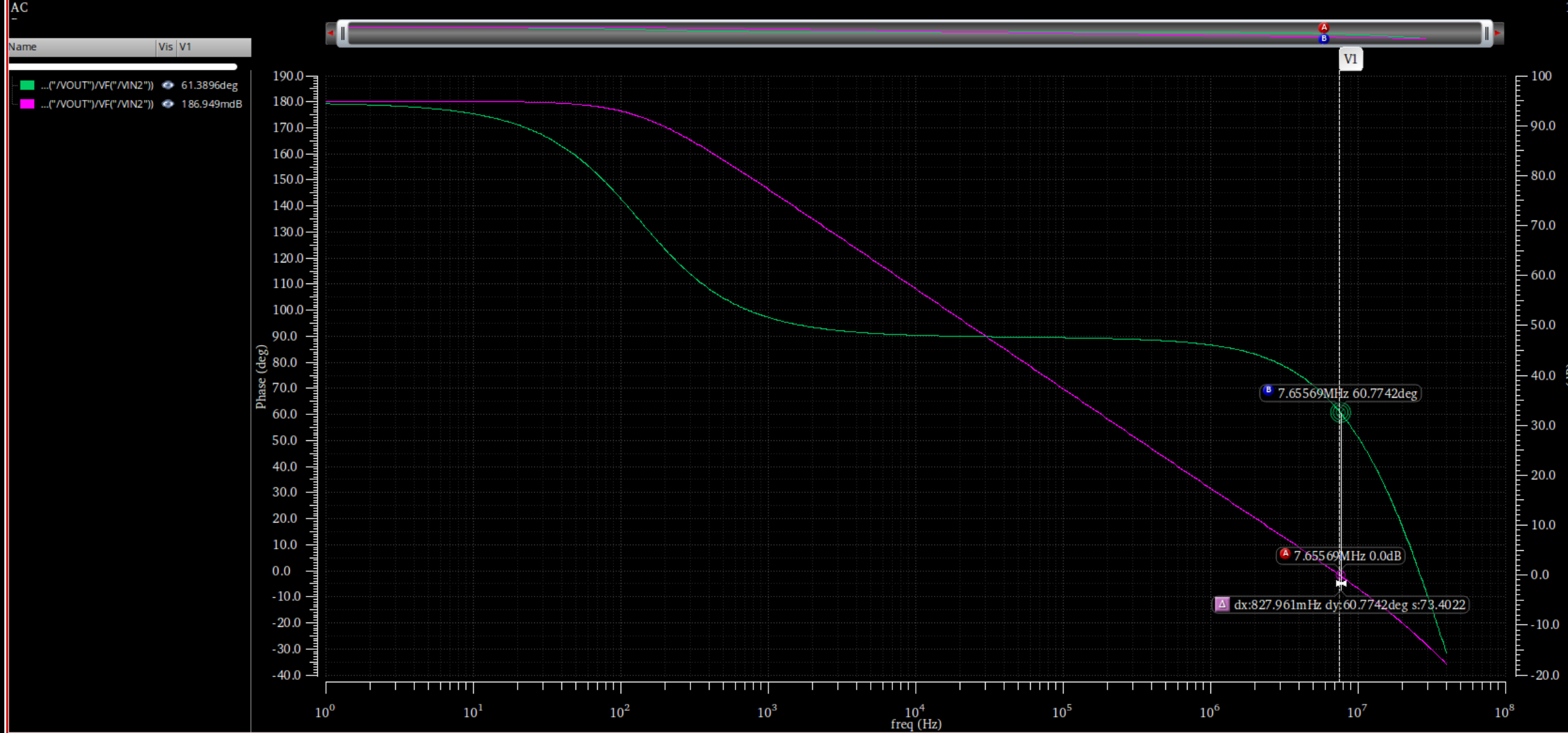Click the right zoom slider handle
This screenshot has height=733, width=1568.
pos(1486,33)
